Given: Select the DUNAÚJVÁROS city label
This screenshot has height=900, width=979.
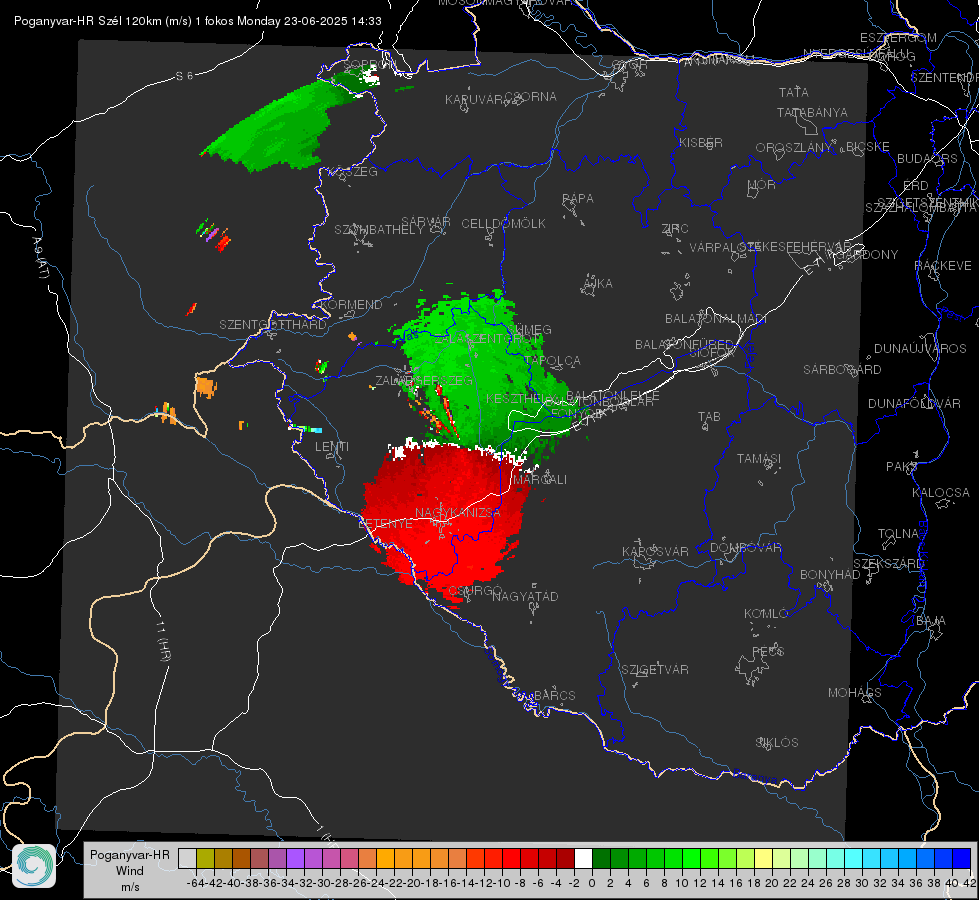Looking at the screenshot, I should (920, 349).
